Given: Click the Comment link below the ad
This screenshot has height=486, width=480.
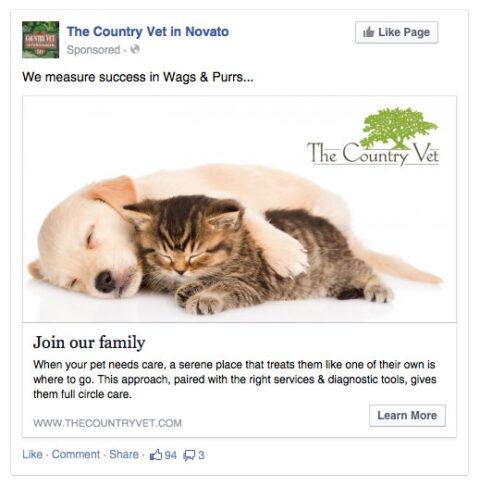Looking at the screenshot, I should [76, 454].
